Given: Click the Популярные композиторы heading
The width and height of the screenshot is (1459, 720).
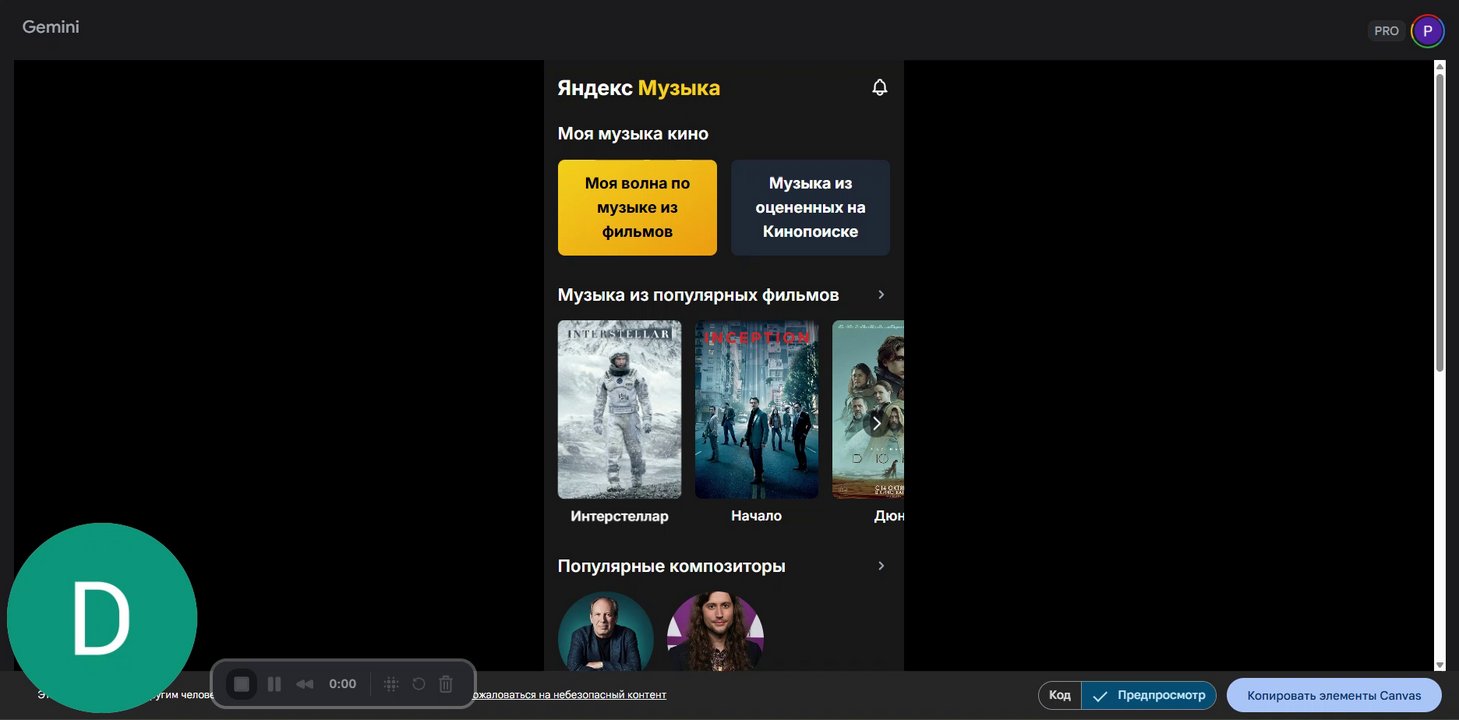Looking at the screenshot, I should (671, 566).
